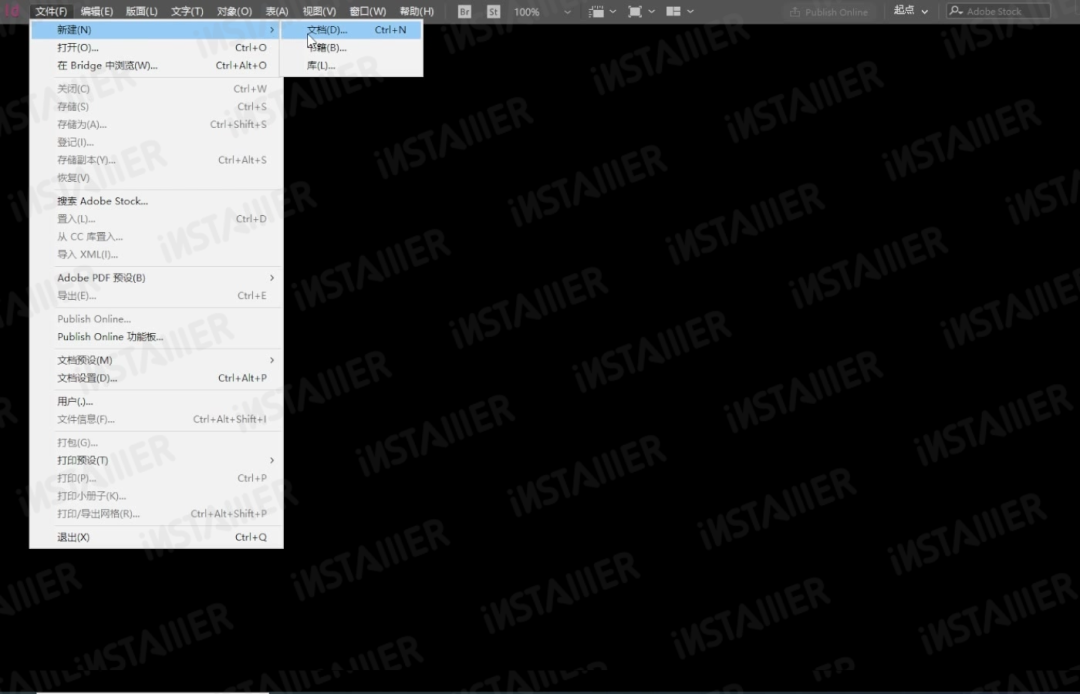Select Publish Online 功能板... menu item

coord(156,337)
